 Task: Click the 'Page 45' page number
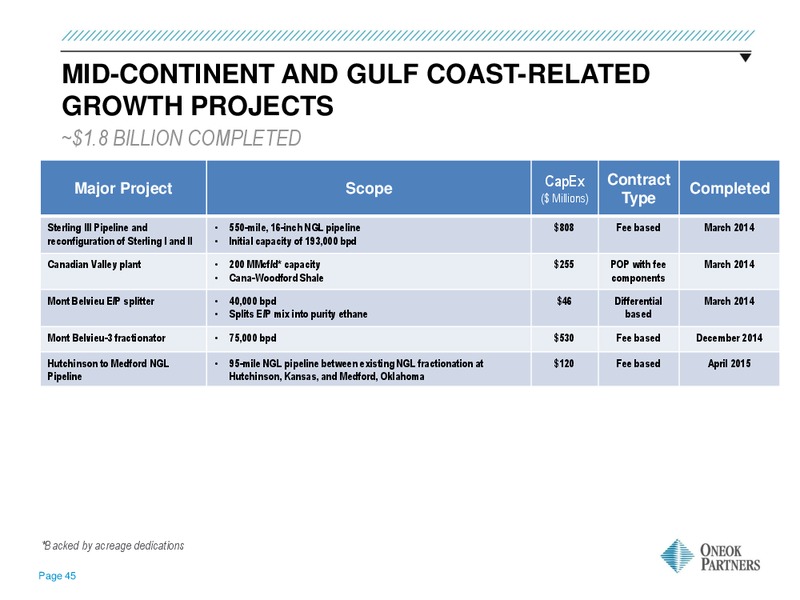57,576
